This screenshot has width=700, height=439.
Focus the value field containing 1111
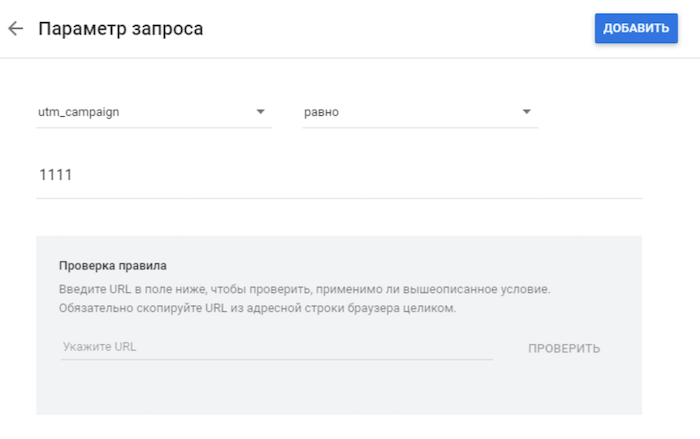(339, 176)
